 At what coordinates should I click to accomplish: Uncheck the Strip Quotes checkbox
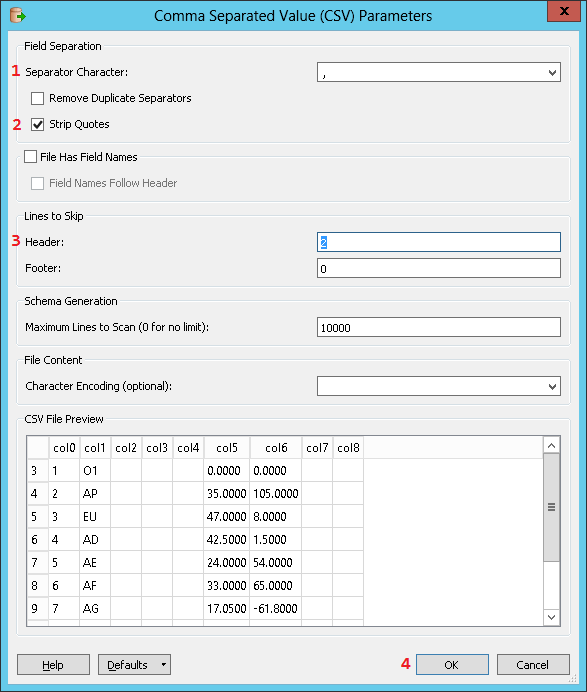tap(38, 124)
